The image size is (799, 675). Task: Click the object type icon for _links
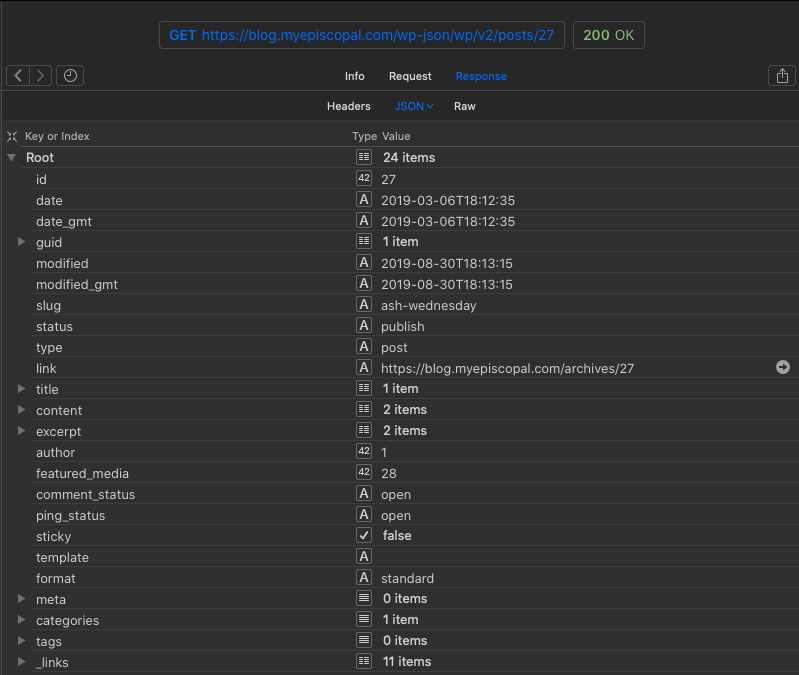pos(364,661)
